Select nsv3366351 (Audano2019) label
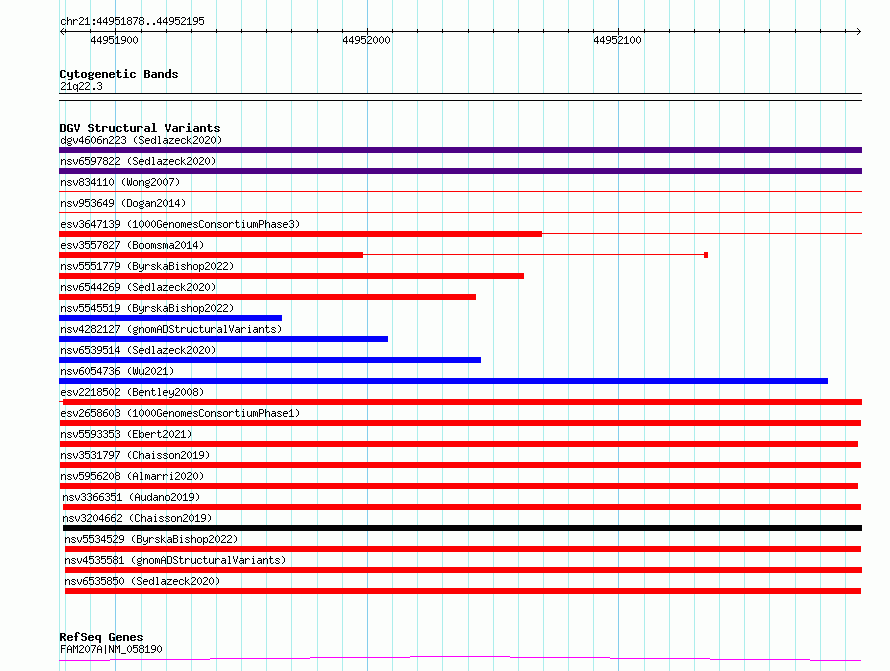890x671 pixels. pos(131,497)
